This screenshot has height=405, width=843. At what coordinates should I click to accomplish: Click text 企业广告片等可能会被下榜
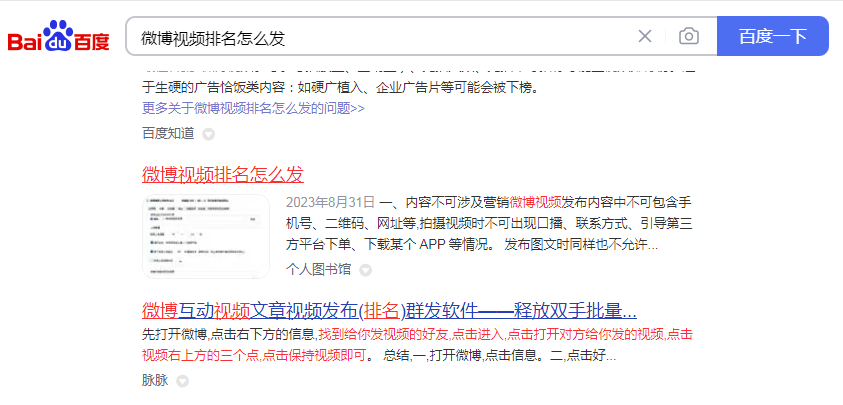pos(458,88)
